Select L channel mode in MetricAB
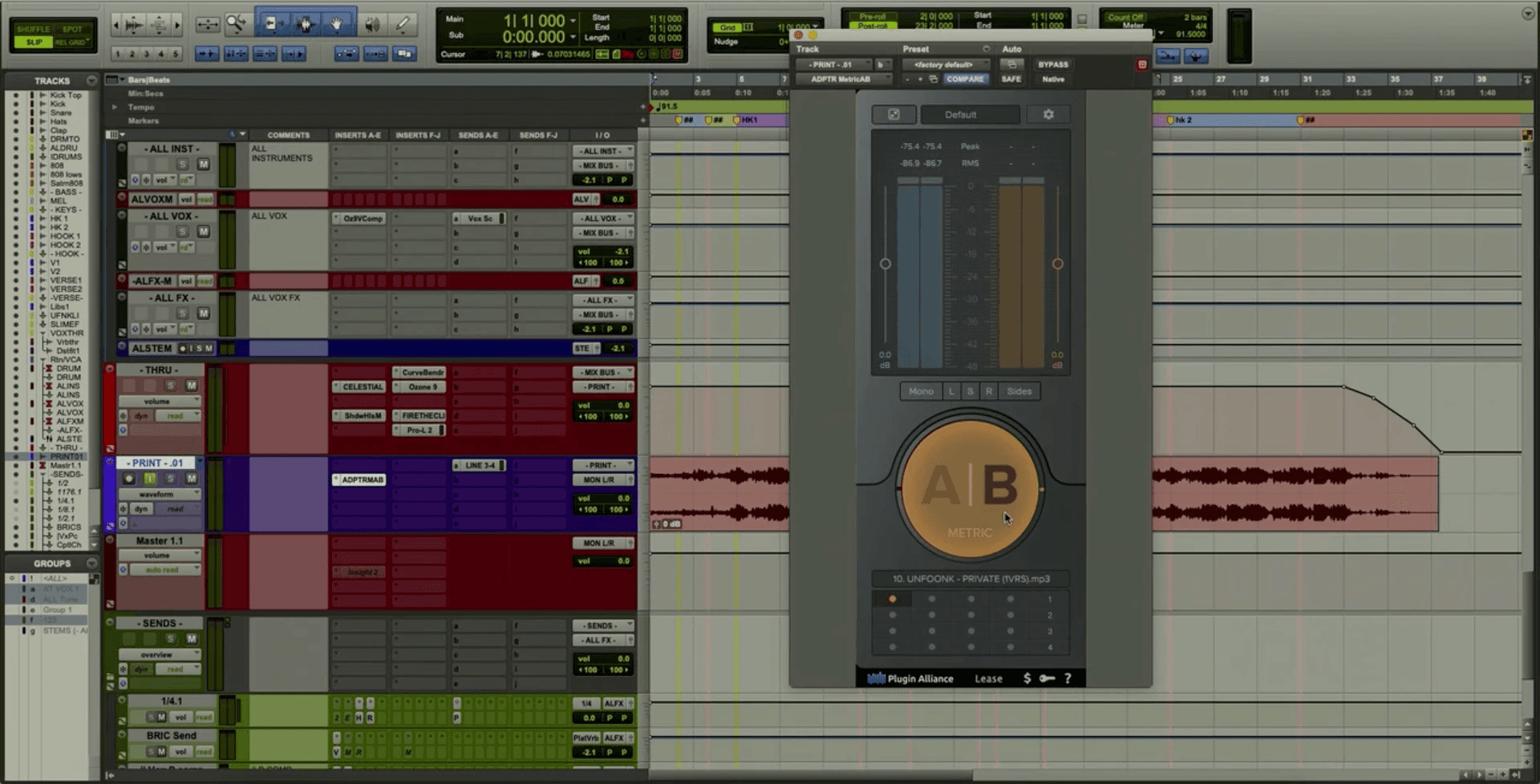 tap(951, 391)
